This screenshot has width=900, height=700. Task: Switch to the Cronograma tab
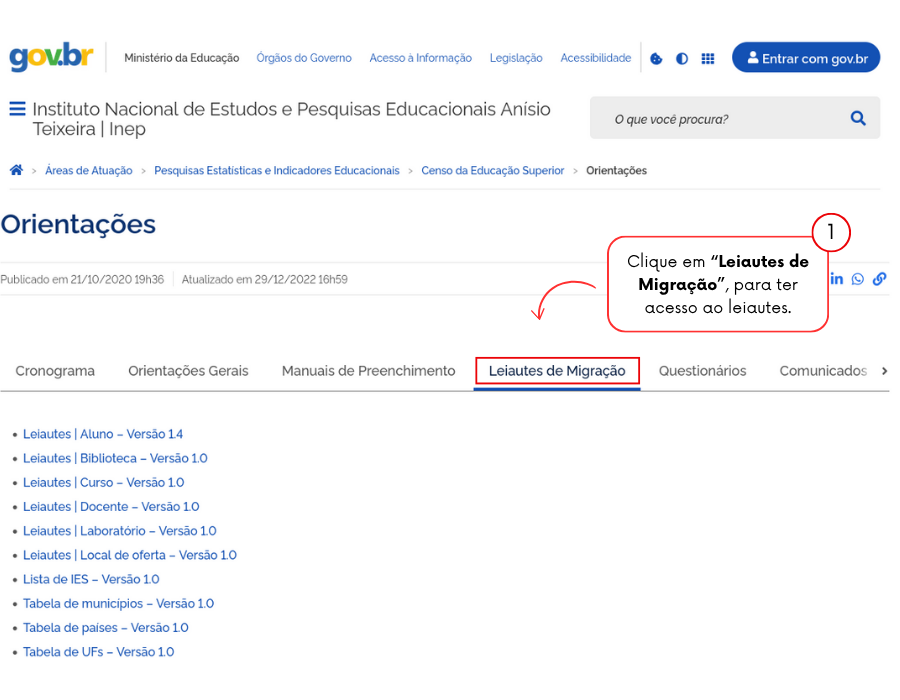point(55,371)
